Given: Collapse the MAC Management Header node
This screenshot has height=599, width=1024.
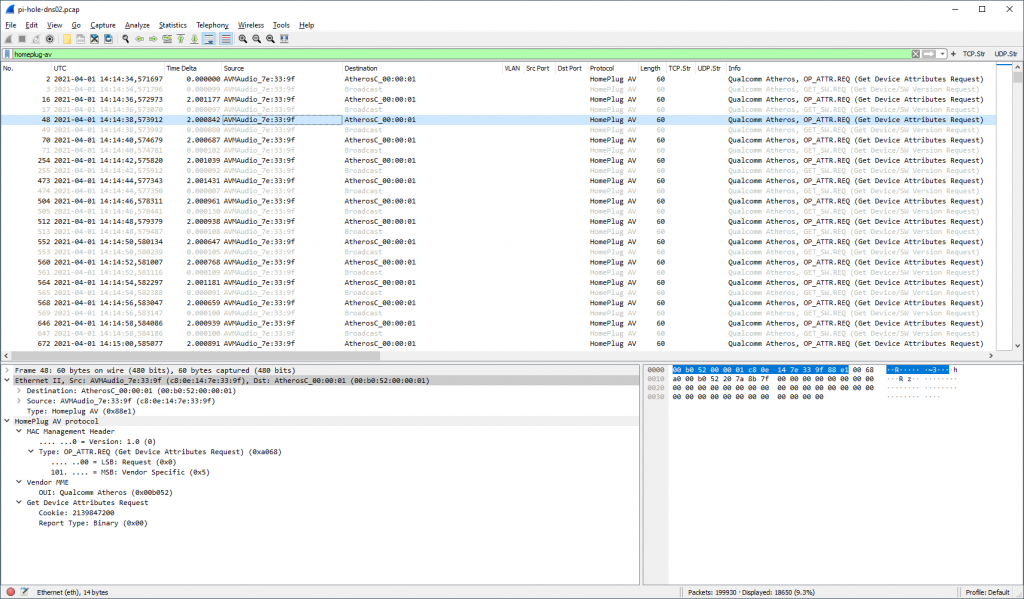Looking at the screenshot, I should [x=19, y=431].
